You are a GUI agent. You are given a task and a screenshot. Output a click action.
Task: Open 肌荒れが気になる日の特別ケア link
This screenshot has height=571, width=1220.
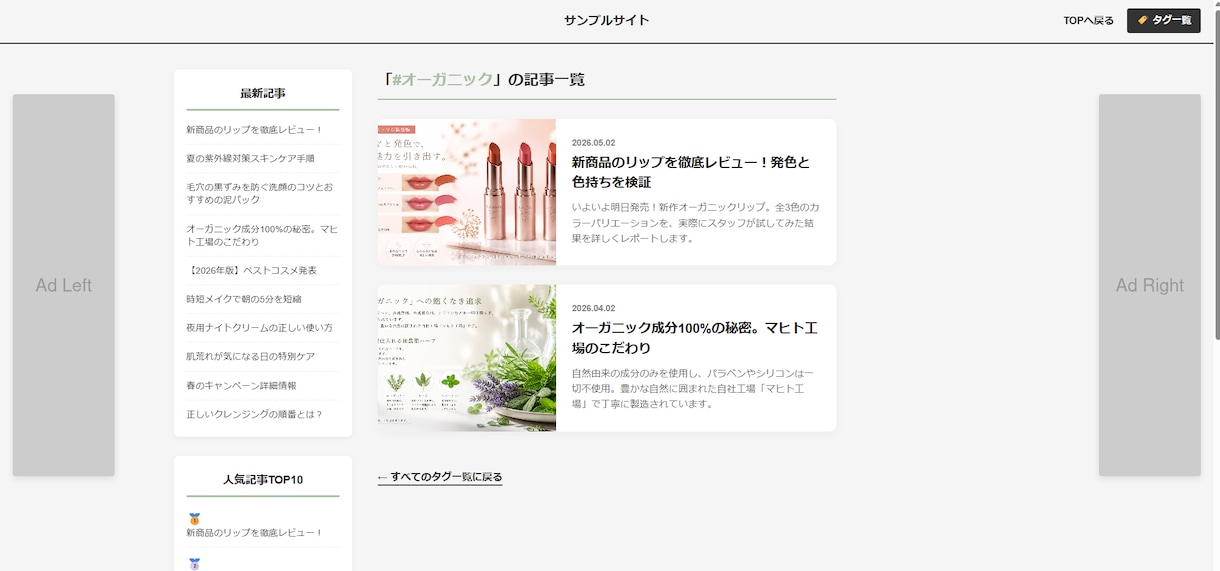tap(250, 356)
